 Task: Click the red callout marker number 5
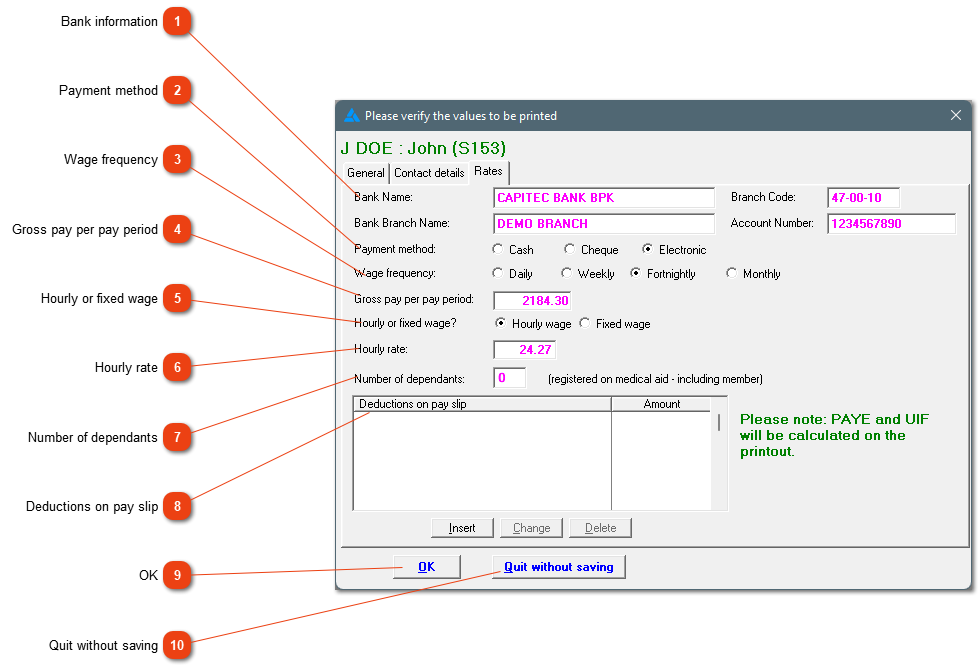(x=178, y=299)
